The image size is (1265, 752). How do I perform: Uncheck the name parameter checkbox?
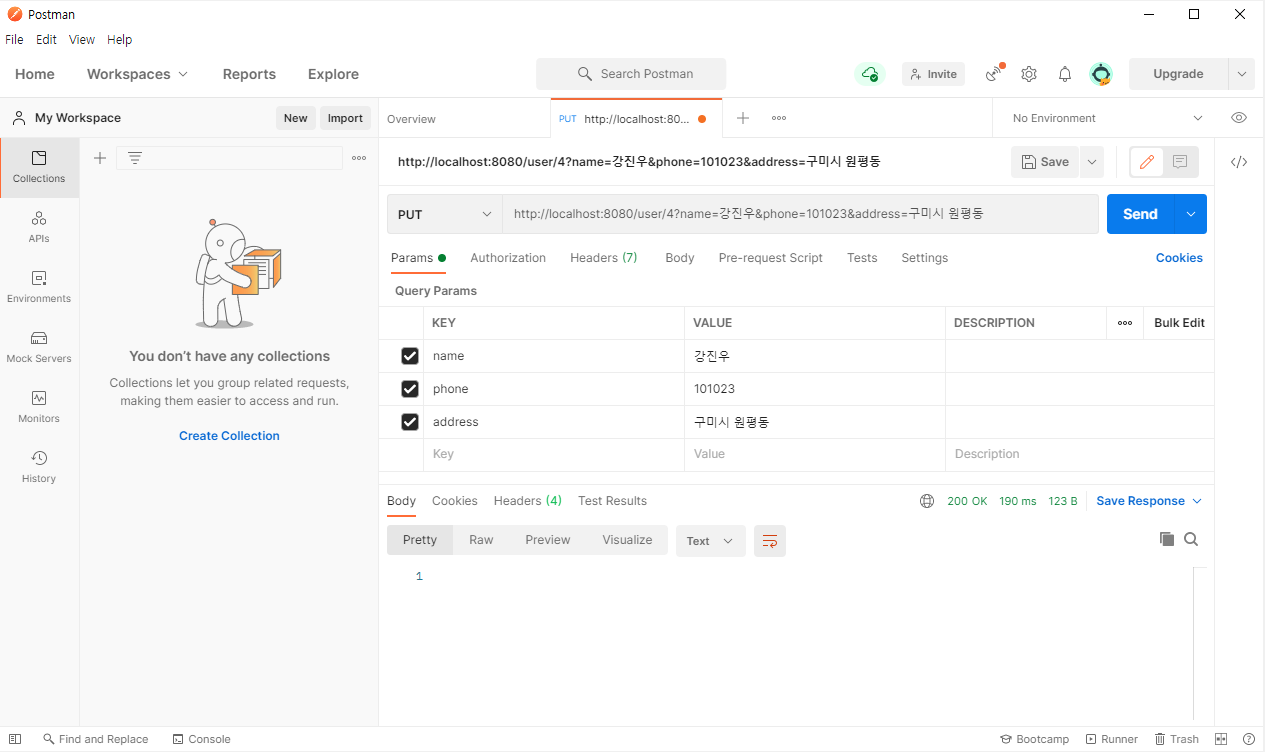(410, 356)
